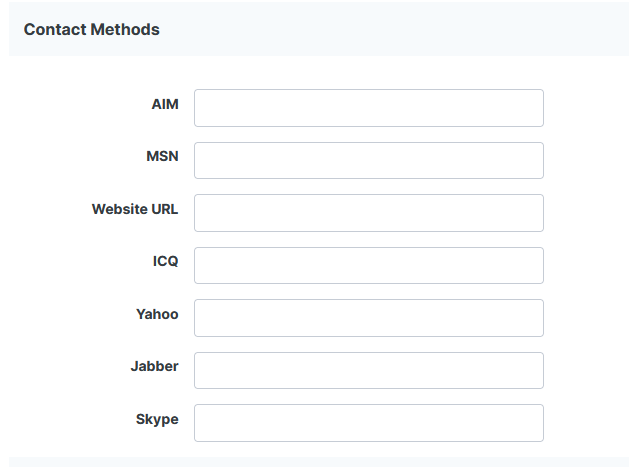This screenshot has height=467, width=629.
Task: Select the Website URL input field
Action: tap(368, 213)
